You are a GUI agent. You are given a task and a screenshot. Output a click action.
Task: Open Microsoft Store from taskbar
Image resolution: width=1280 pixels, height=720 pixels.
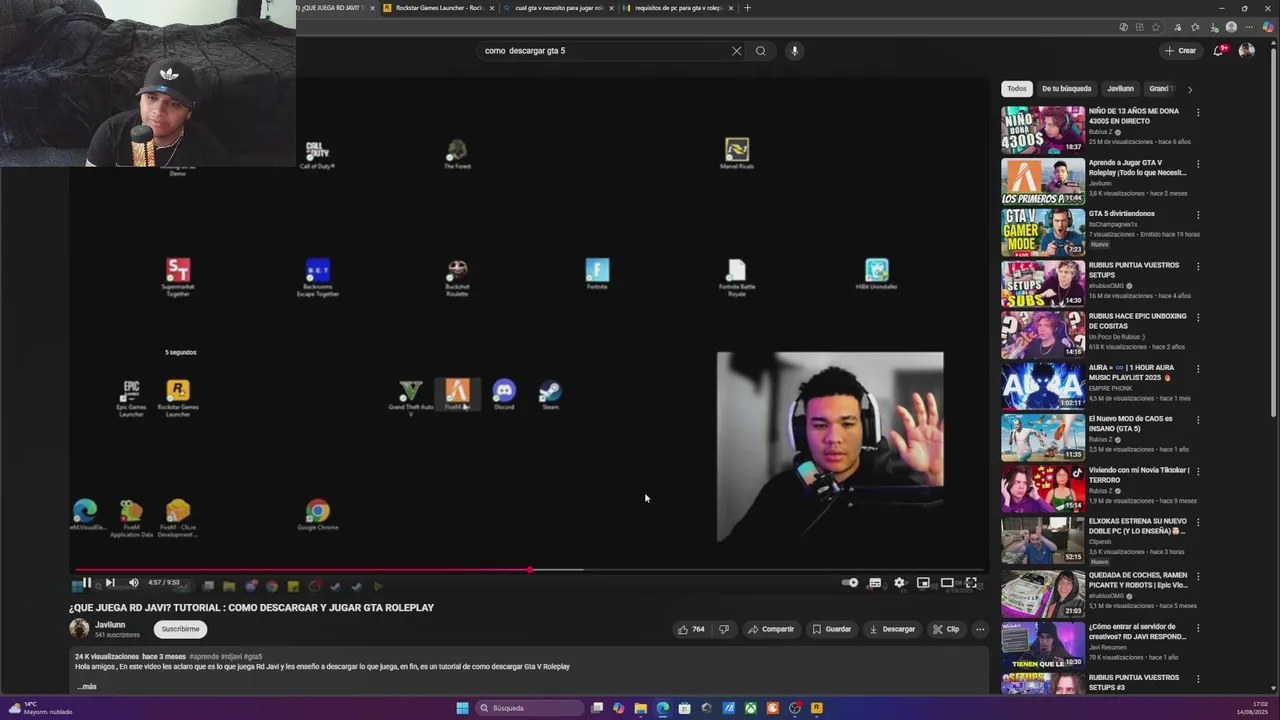tap(684, 708)
